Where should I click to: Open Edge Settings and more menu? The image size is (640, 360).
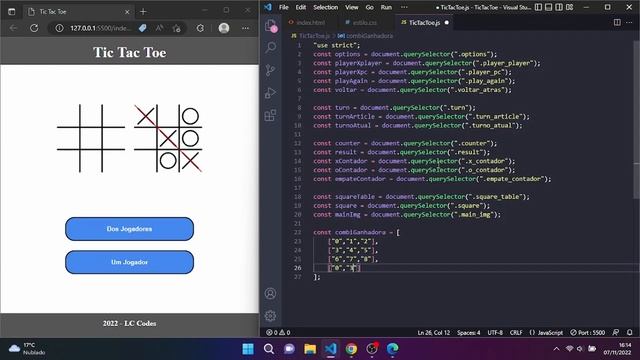(x=245, y=28)
